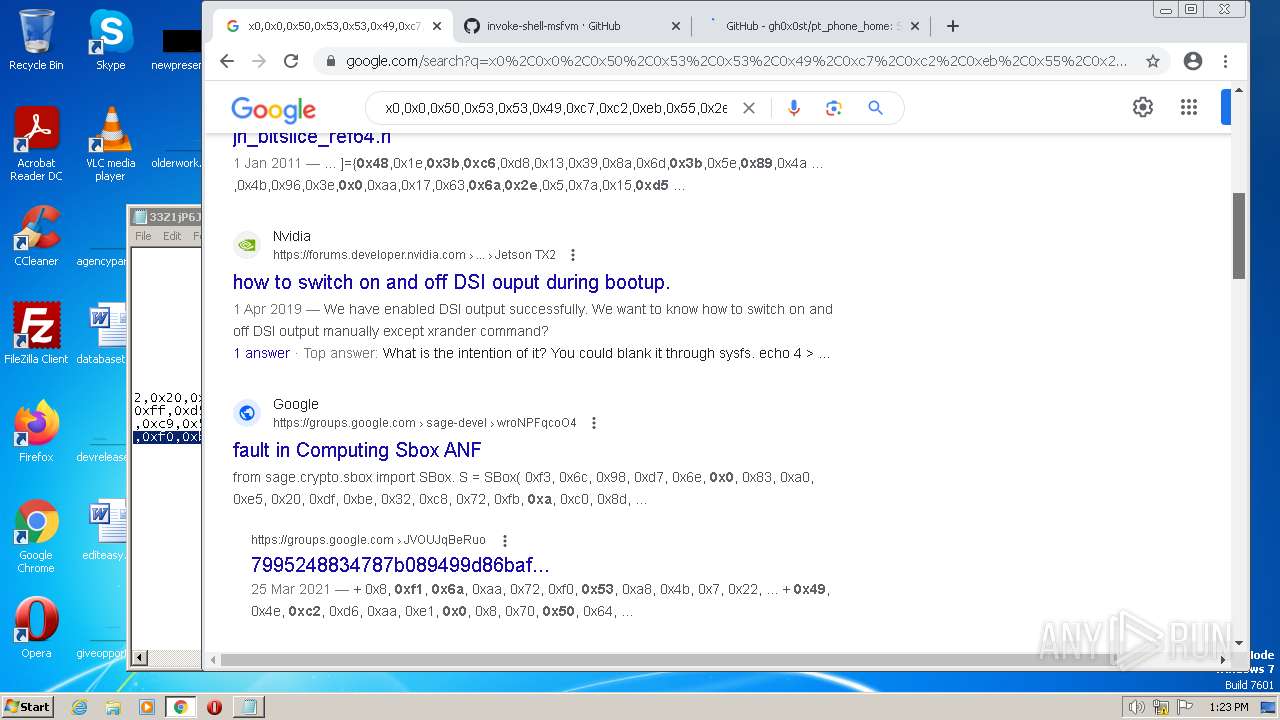Search by image with Google Lens
1280x720 pixels.
[x=834, y=108]
